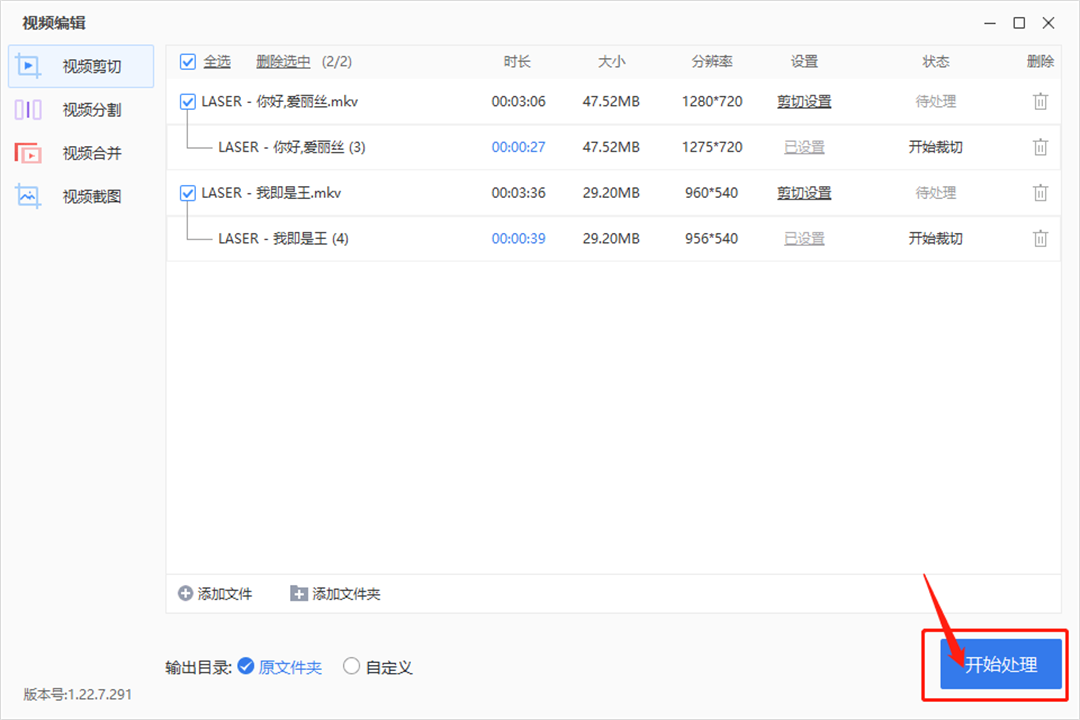
Task: Uncheck LASER - 你好,爱丽丝.mkv checkbox
Action: [x=187, y=102]
